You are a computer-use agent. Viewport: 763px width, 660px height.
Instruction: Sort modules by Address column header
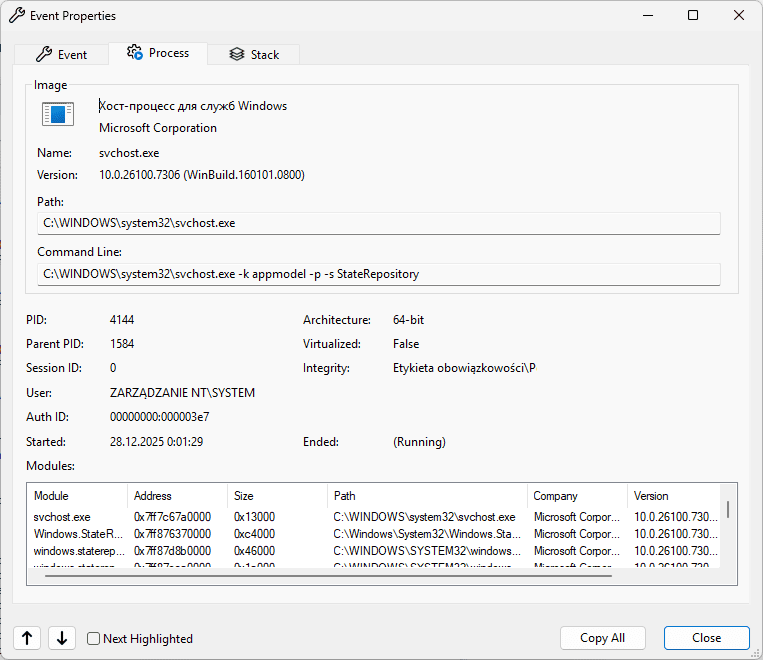pos(178,496)
